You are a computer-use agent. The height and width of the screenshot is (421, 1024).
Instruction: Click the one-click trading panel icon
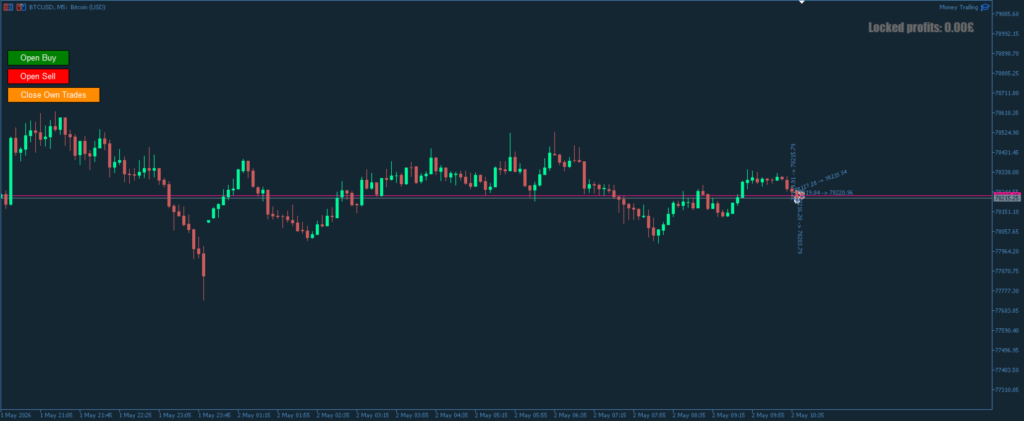[8, 7]
